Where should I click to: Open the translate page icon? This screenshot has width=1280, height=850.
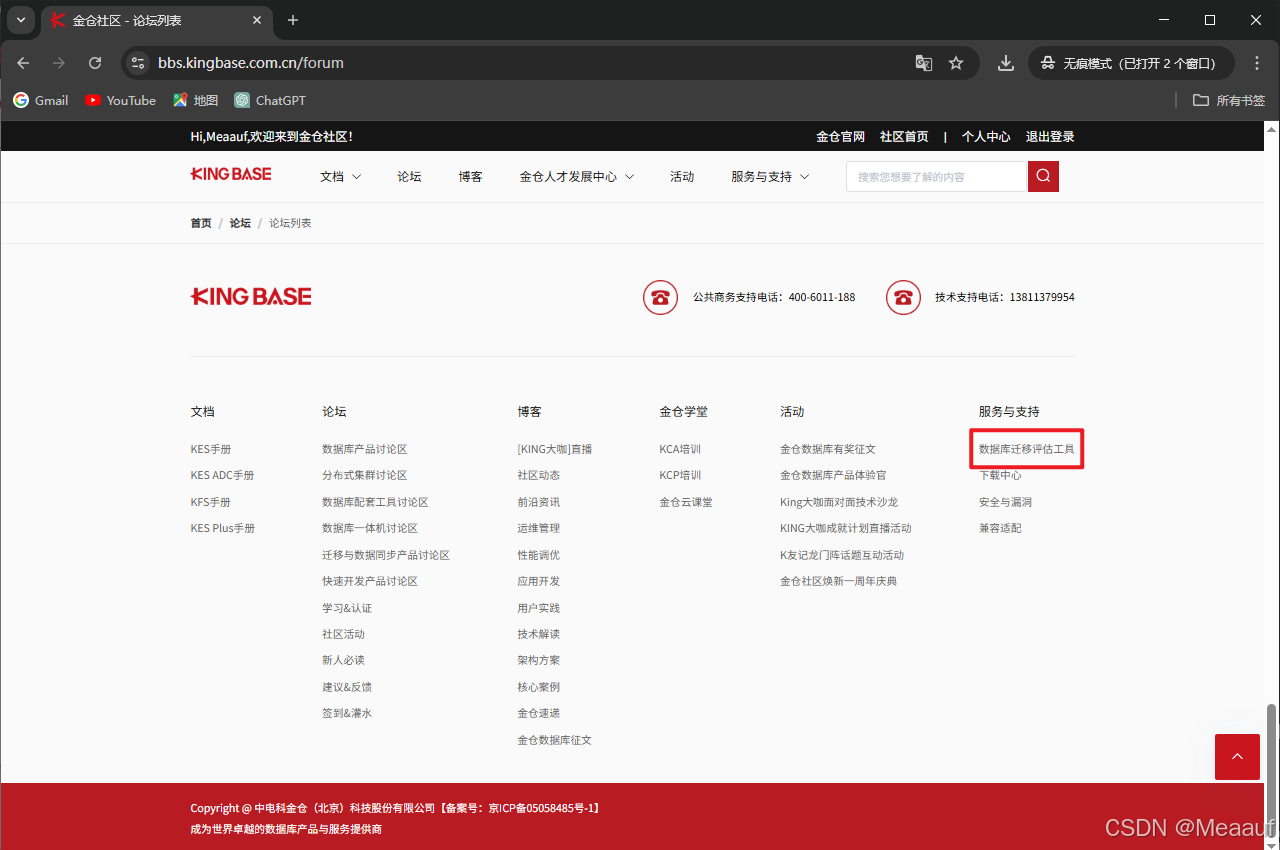pos(924,63)
